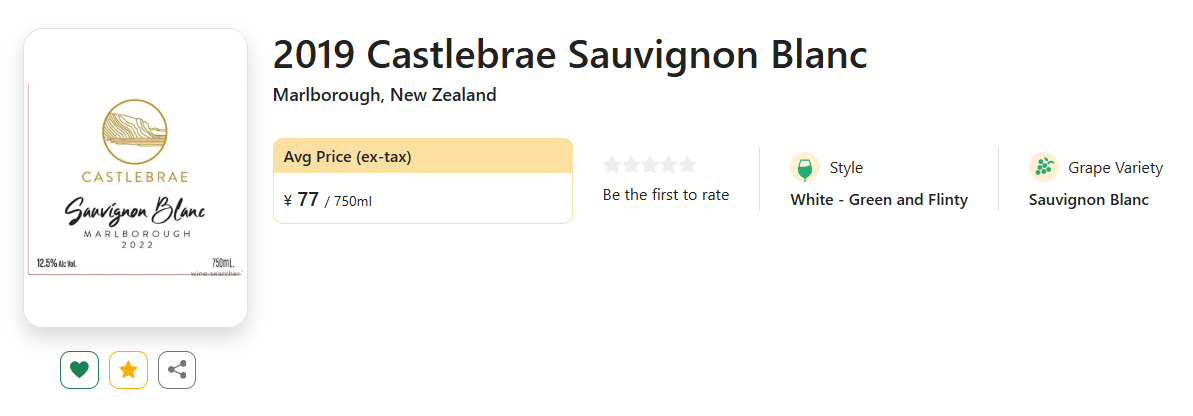
Task: Click the ¥ 77 price value
Action: (x=301, y=200)
